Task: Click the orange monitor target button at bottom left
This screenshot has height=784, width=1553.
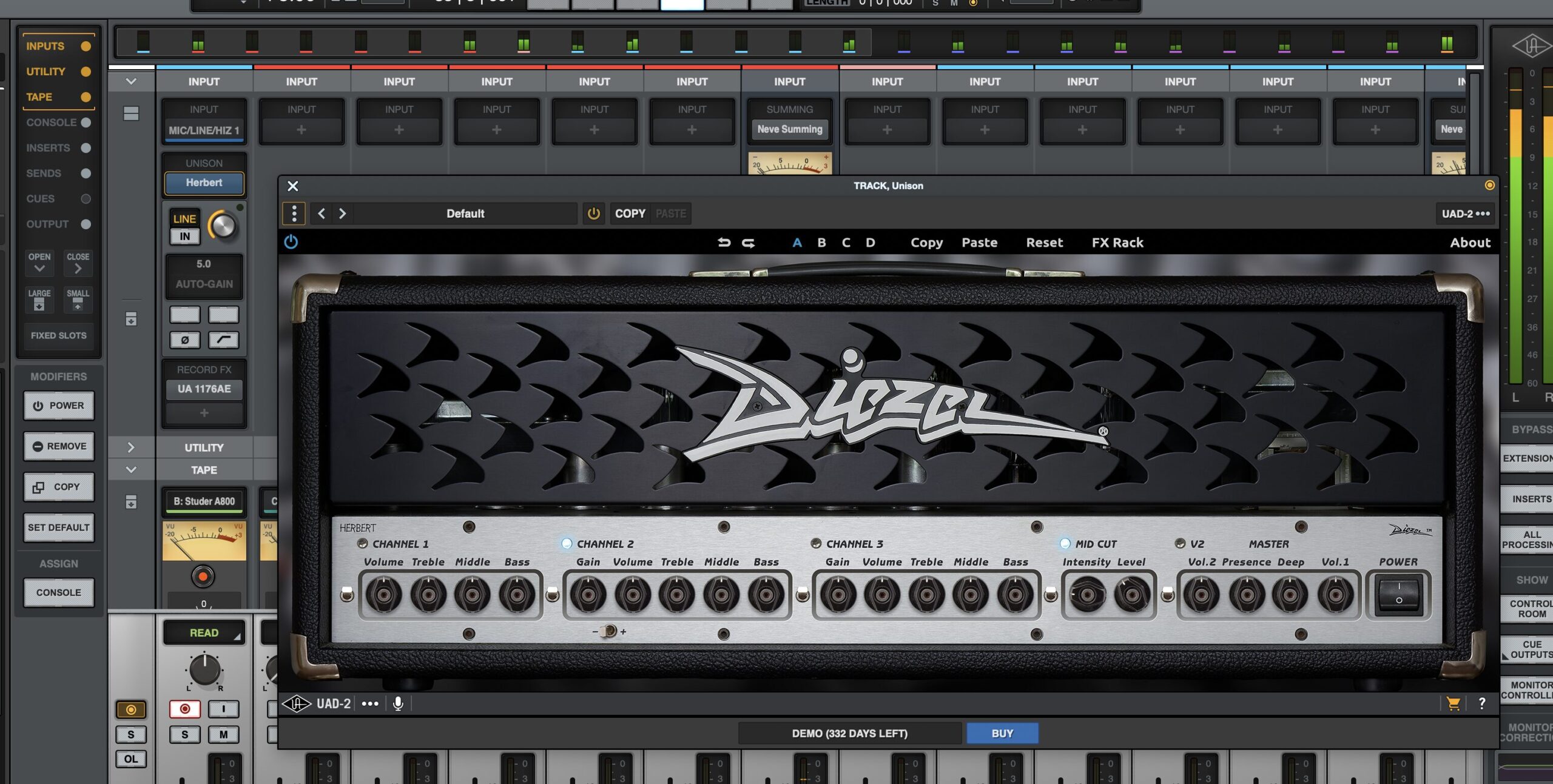Action: [x=131, y=709]
